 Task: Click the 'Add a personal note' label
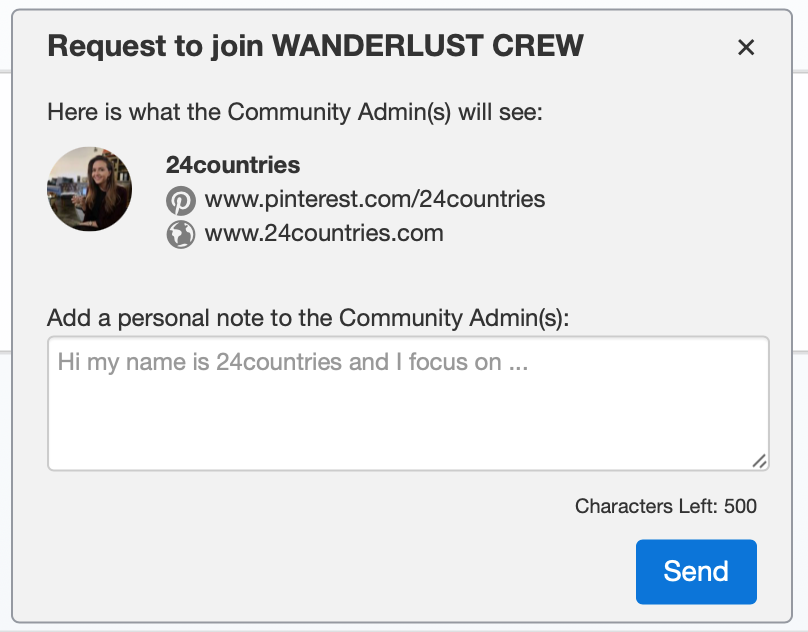pyautogui.click(x=307, y=318)
